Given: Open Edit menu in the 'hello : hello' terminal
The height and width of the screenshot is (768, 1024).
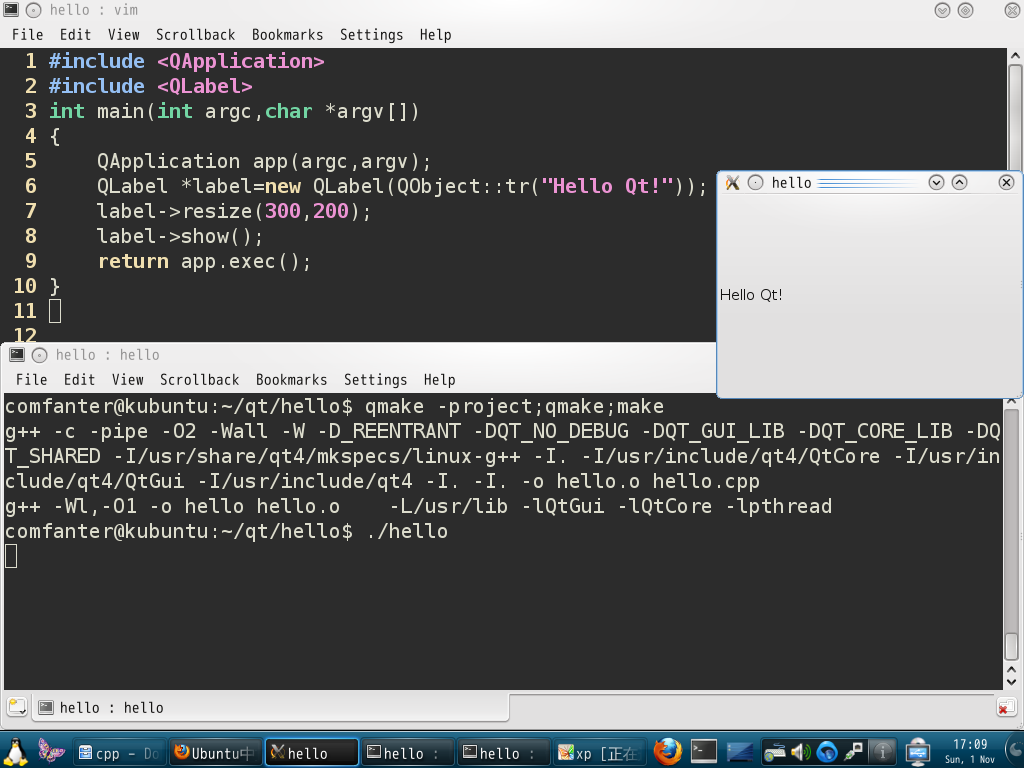Looking at the screenshot, I should [79, 379].
